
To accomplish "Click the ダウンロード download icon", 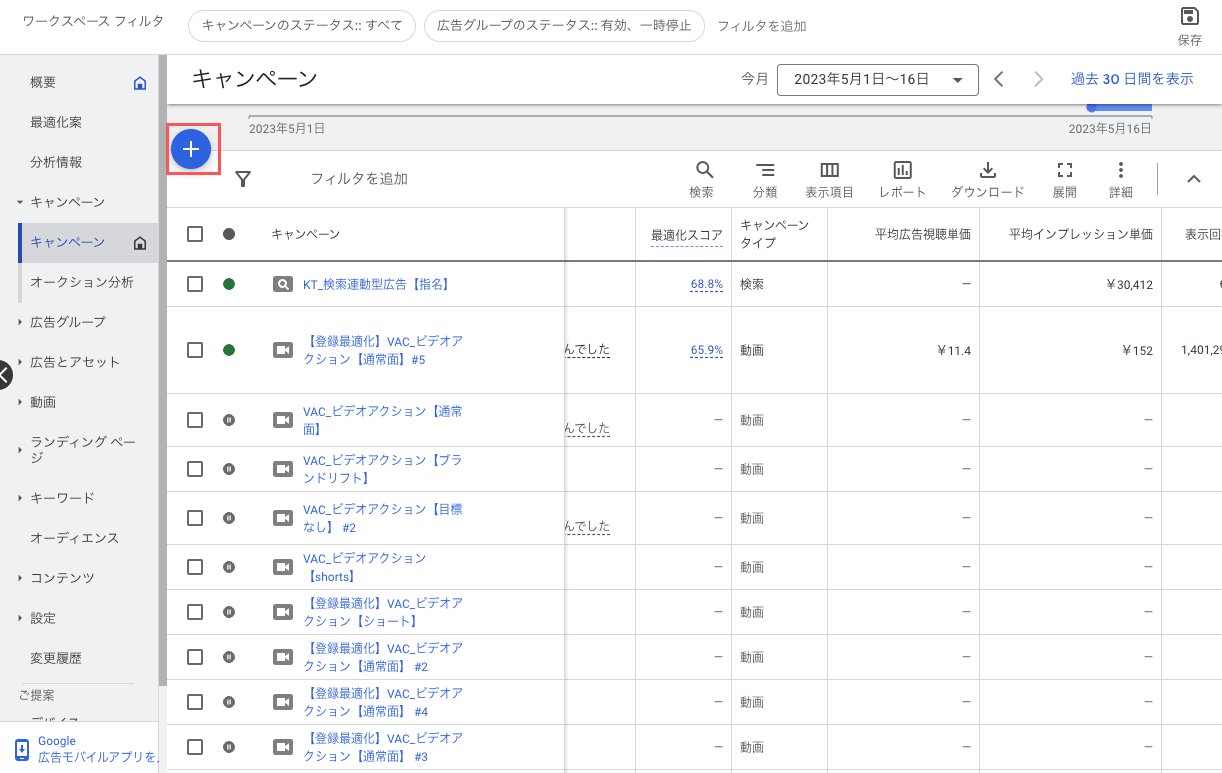I will [x=987, y=178].
